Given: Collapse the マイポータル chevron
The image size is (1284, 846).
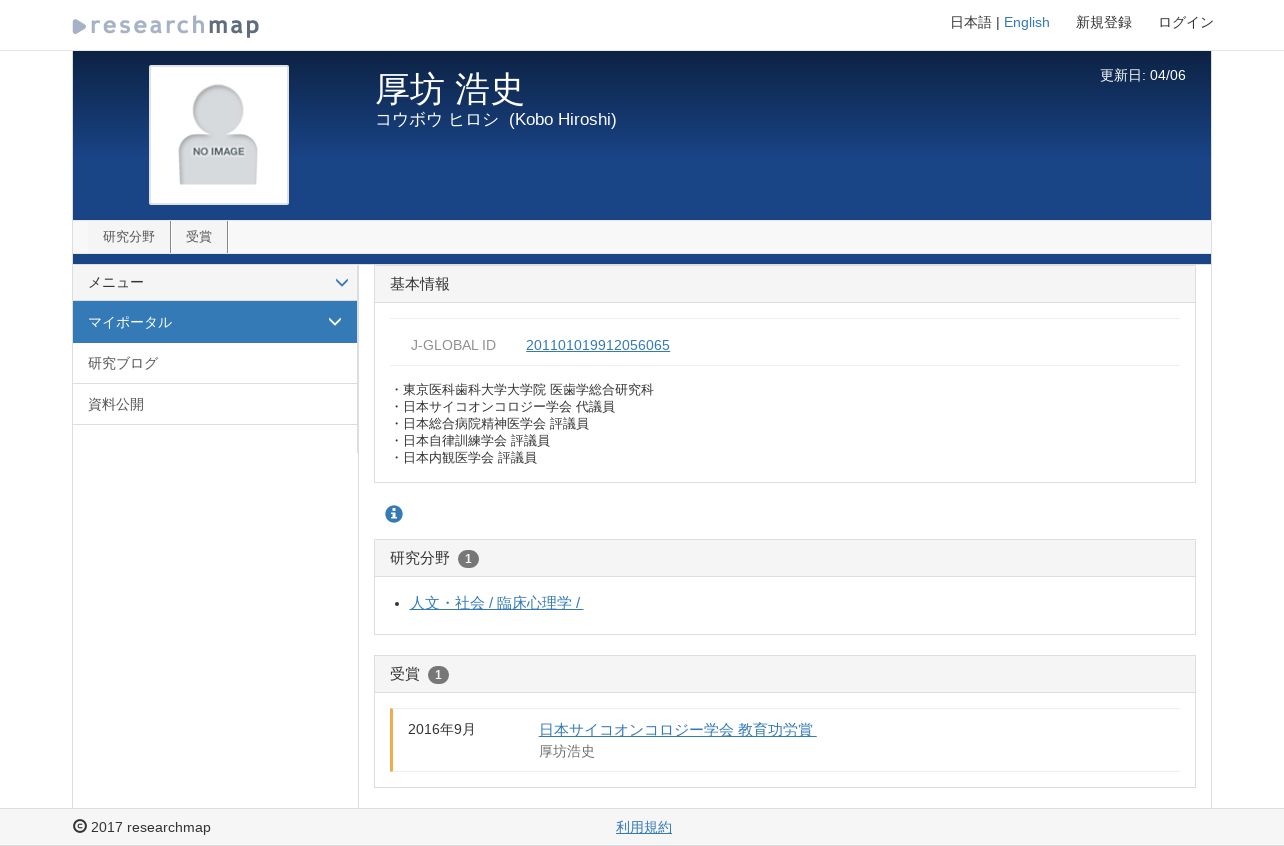Looking at the screenshot, I should (335, 322).
